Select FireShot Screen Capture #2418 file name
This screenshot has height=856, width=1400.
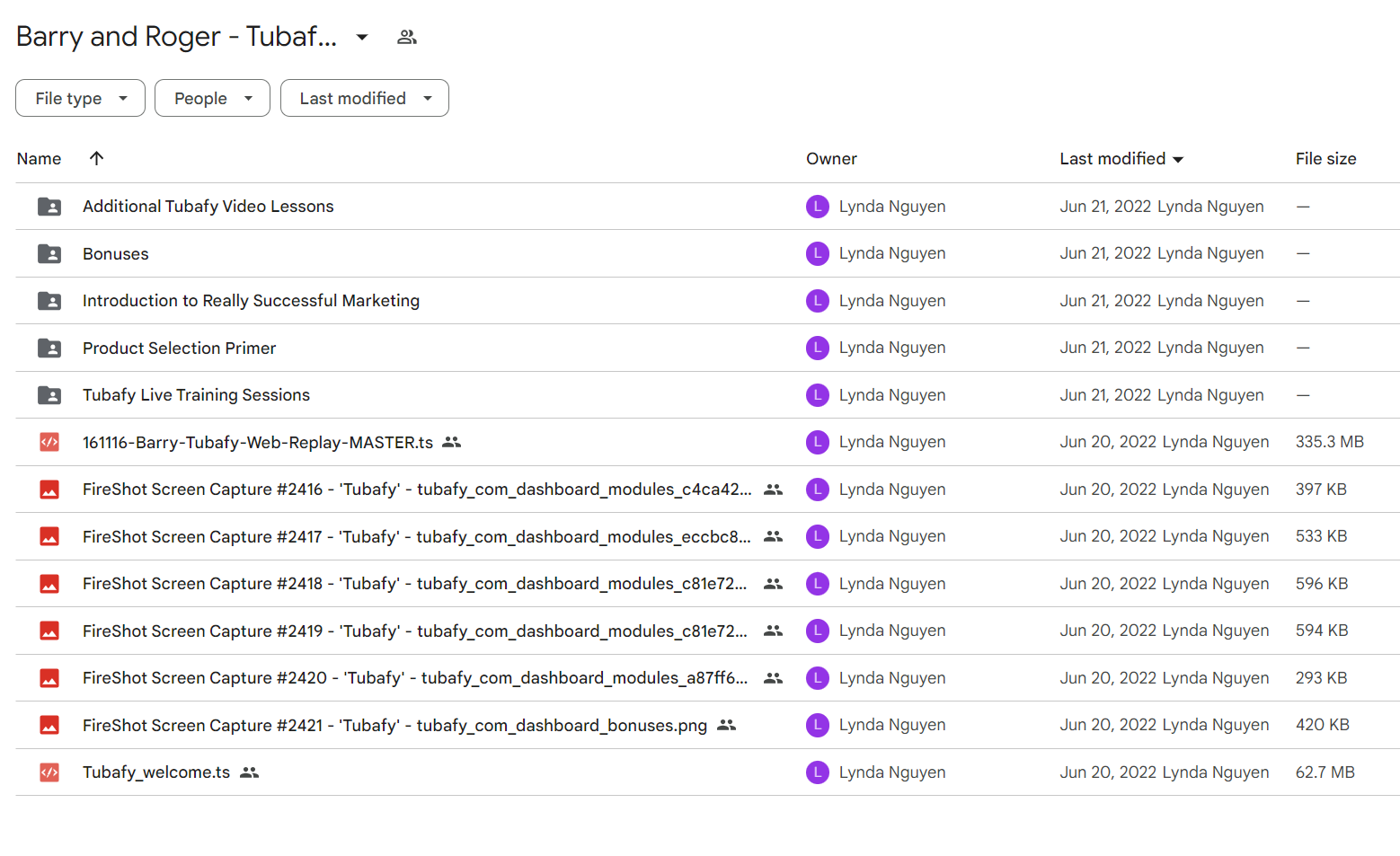(415, 584)
